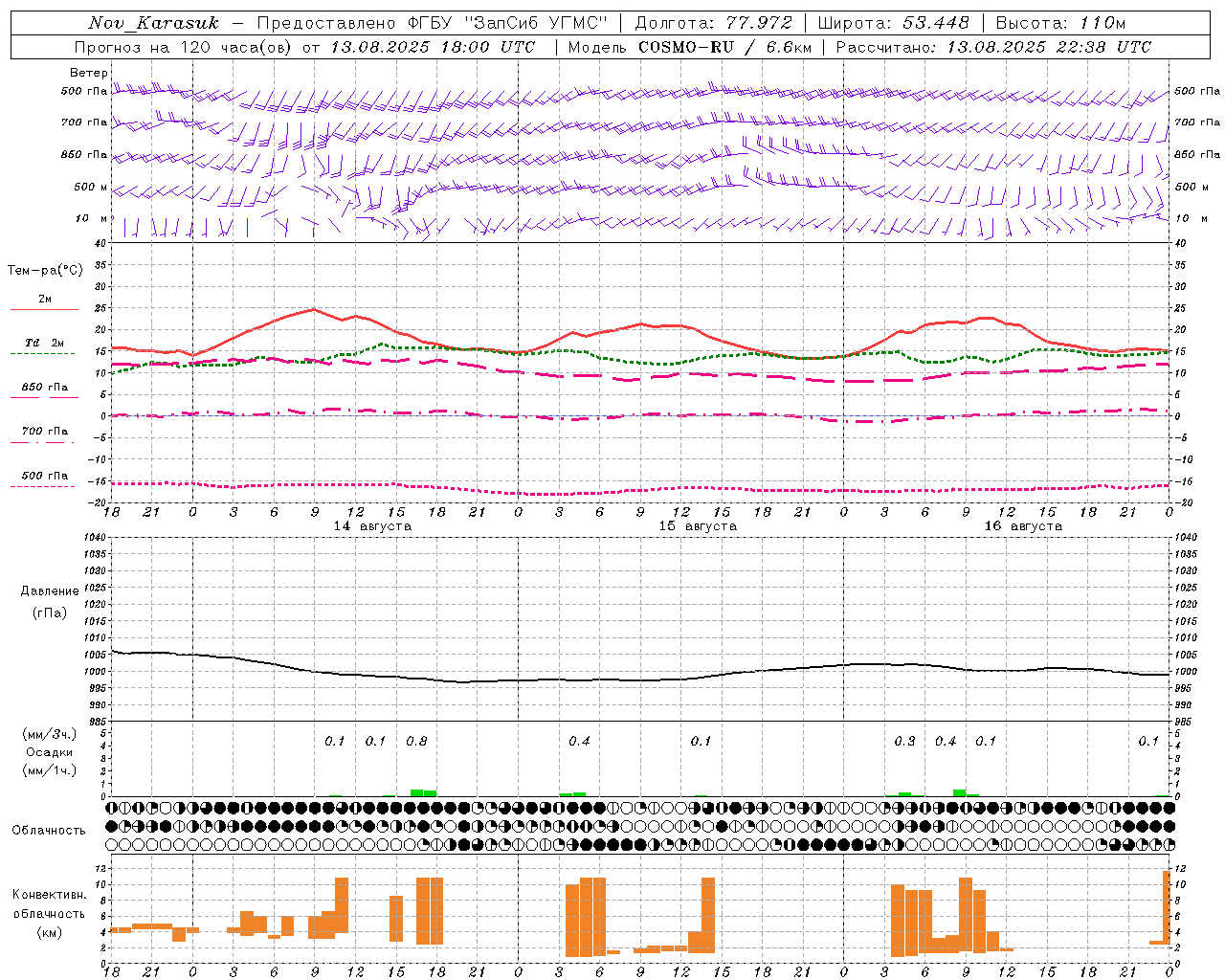Click the red 2м temperature legend entry
1225x980 pixels.
click(45, 300)
